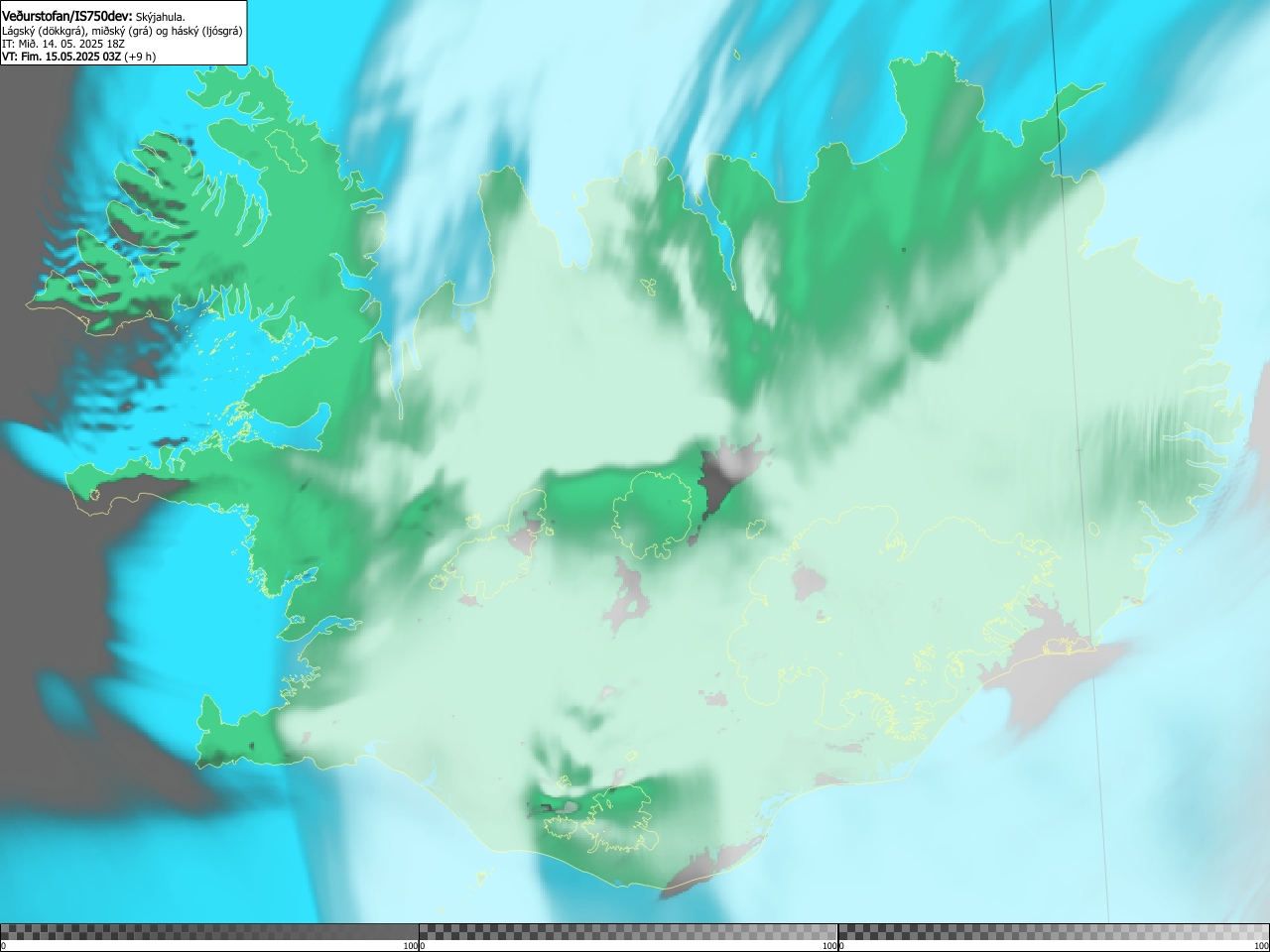This screenshot has height=952, width=1270.
Task: Click the title 'Veðurstofan/IS750dev: Skýjahula.'
Action: [93, 16]
